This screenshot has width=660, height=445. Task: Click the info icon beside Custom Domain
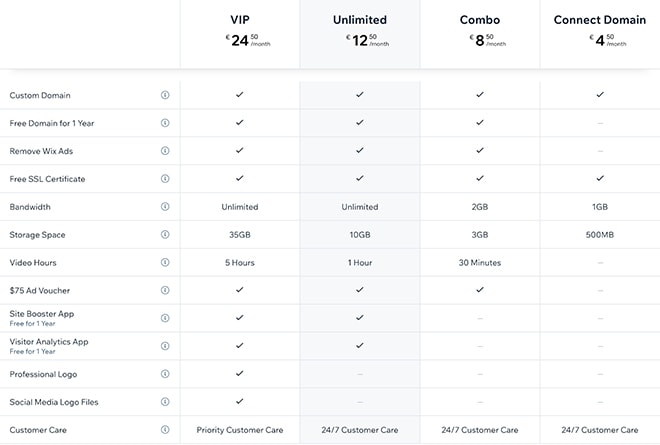(165, 95)
